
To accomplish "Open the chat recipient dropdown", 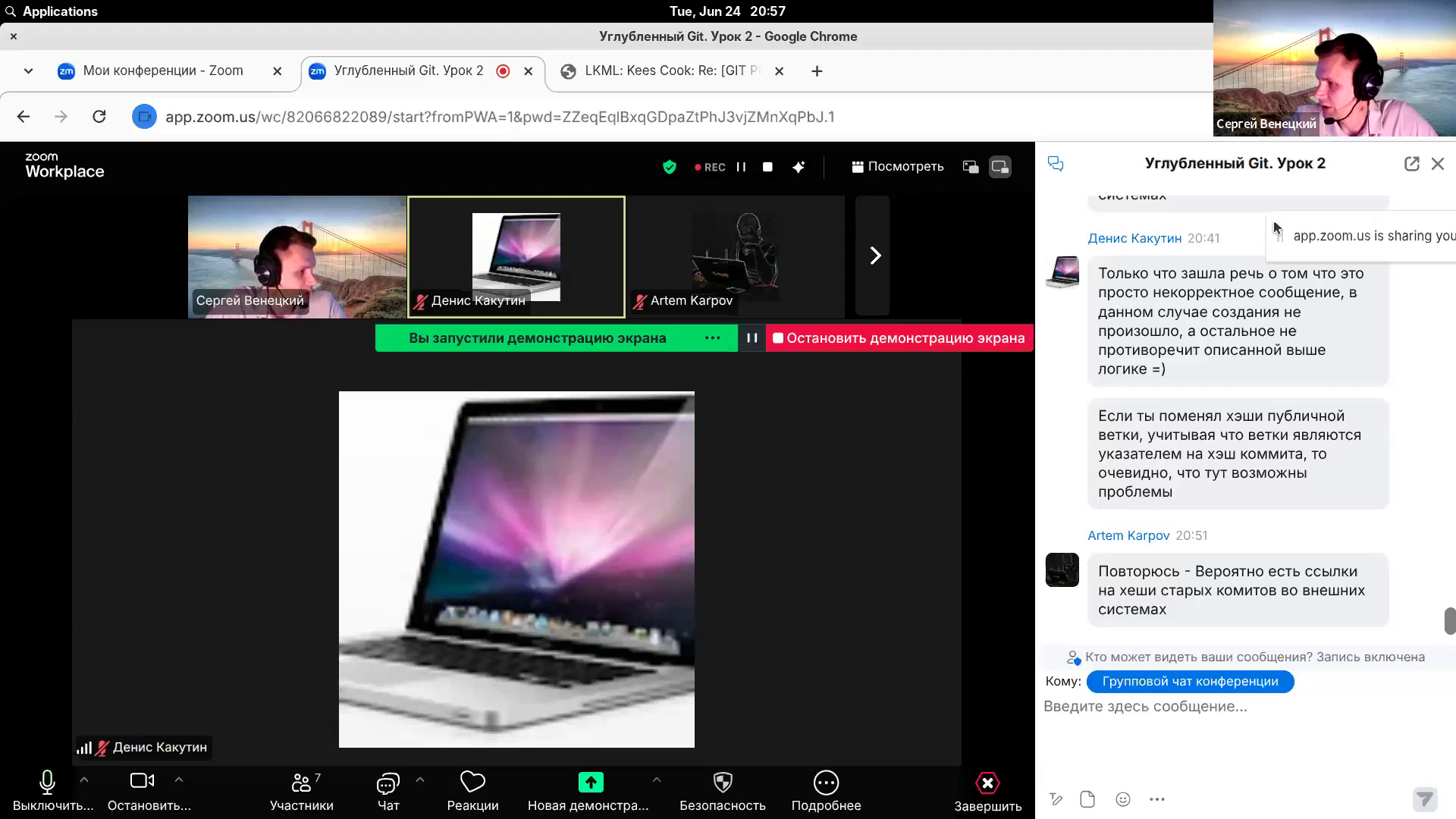I will click(x=1189, y=682).
